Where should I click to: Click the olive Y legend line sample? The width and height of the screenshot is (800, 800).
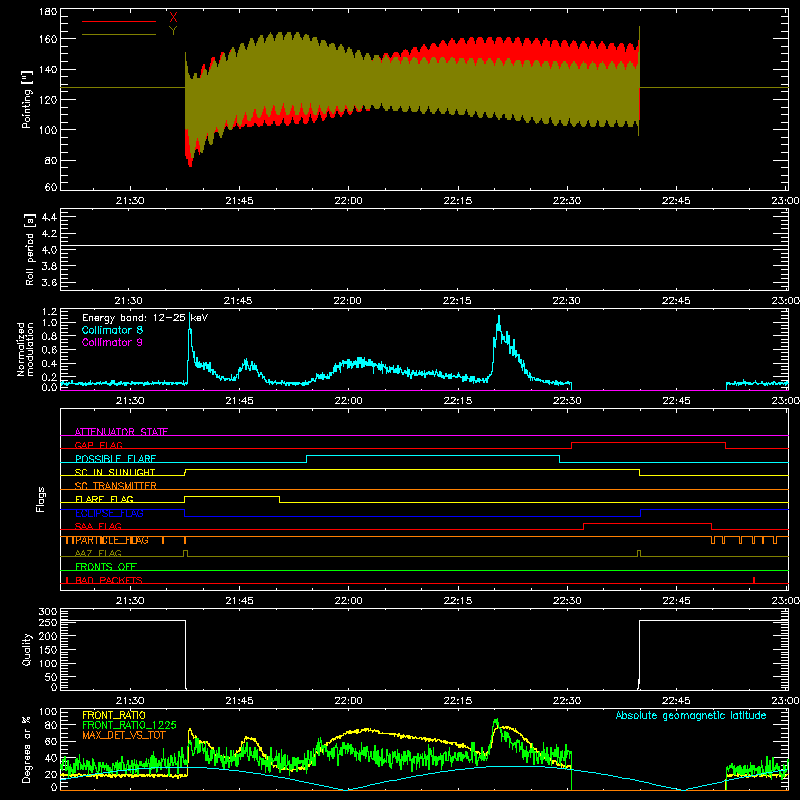pyautogui.click(x=119, y=35)
